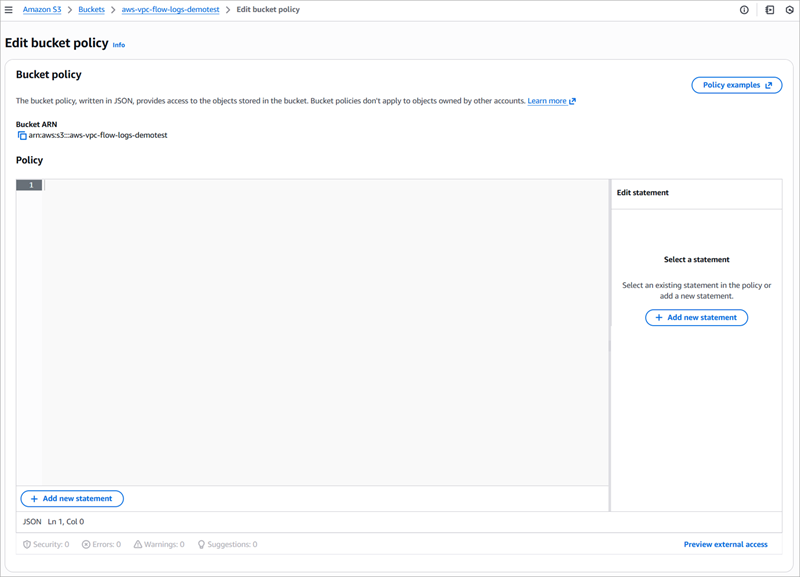Click the Info link beside the page title
The image size is (800, 577).
pyautogui.click(x=119, y=44)
